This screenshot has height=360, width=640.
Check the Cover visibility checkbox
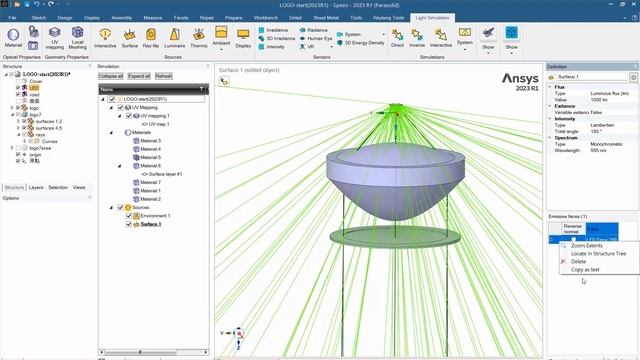point(18,81)
